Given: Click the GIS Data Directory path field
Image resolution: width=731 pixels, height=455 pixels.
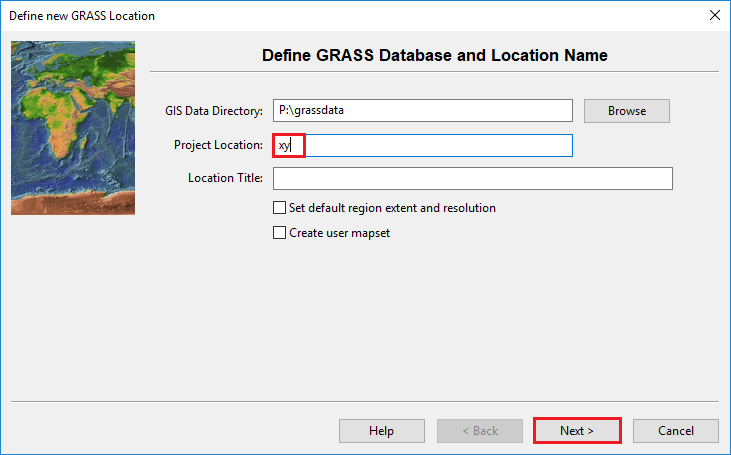Looking at the screenshot, I should (422, 111).
